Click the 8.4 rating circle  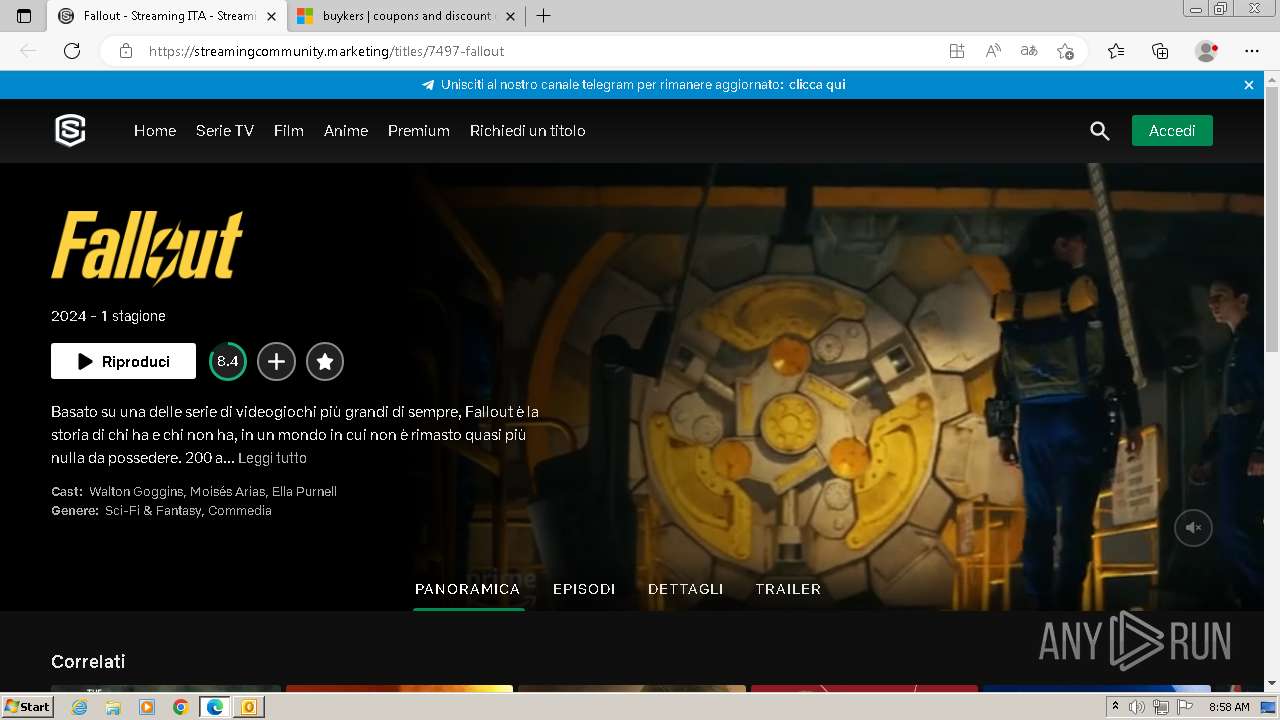228,362
